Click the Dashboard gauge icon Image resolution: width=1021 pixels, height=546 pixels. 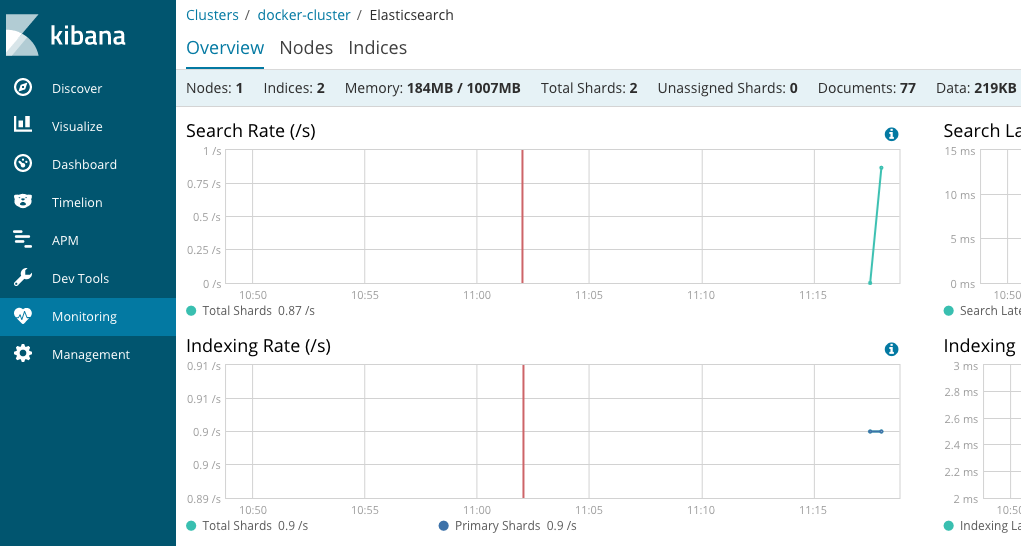click(23, 163)
